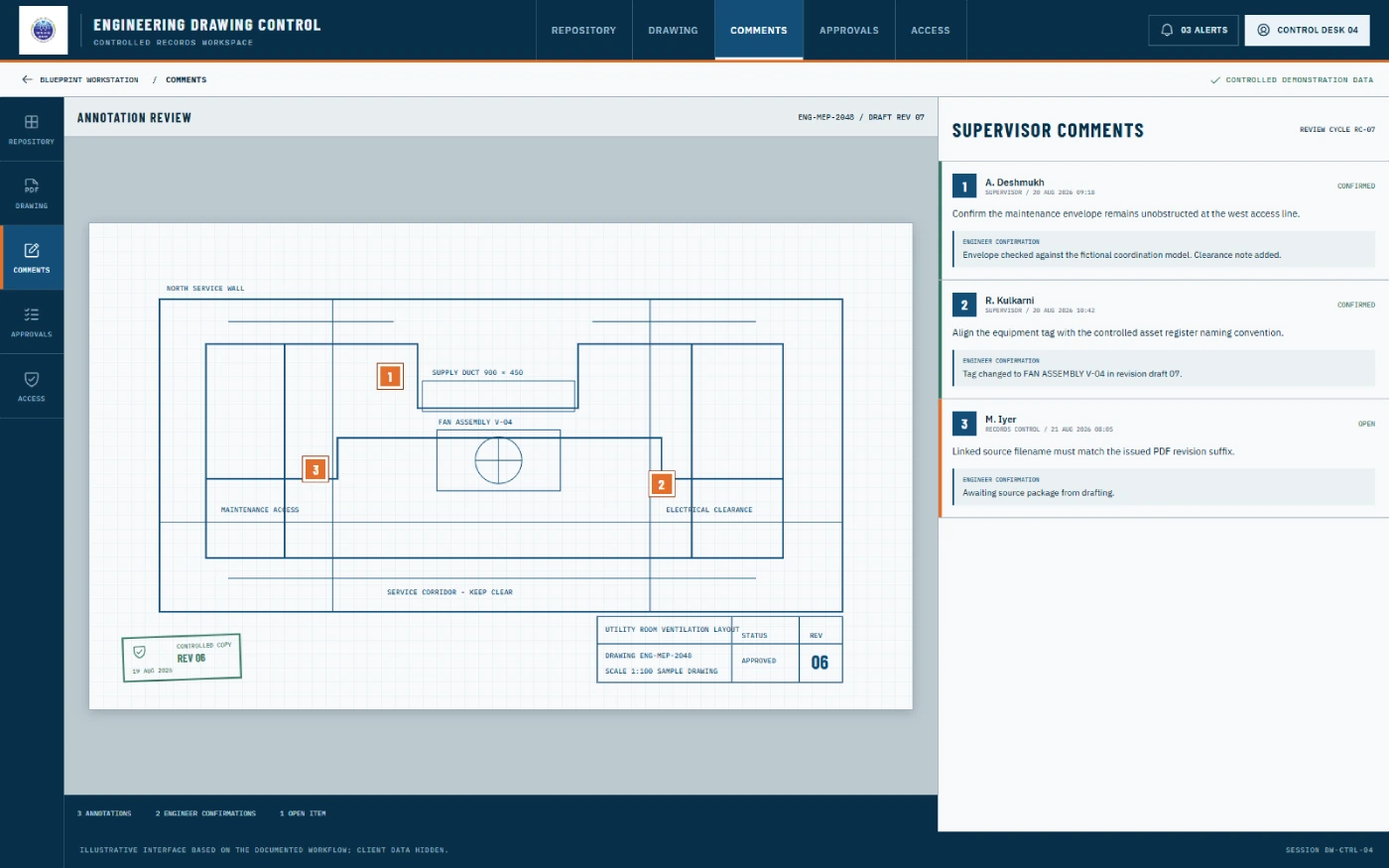Screen dimensions: 1389x868
Task: Click CONFIRMED status on A. Deshmukh's comment
Action: point(1356,186)
